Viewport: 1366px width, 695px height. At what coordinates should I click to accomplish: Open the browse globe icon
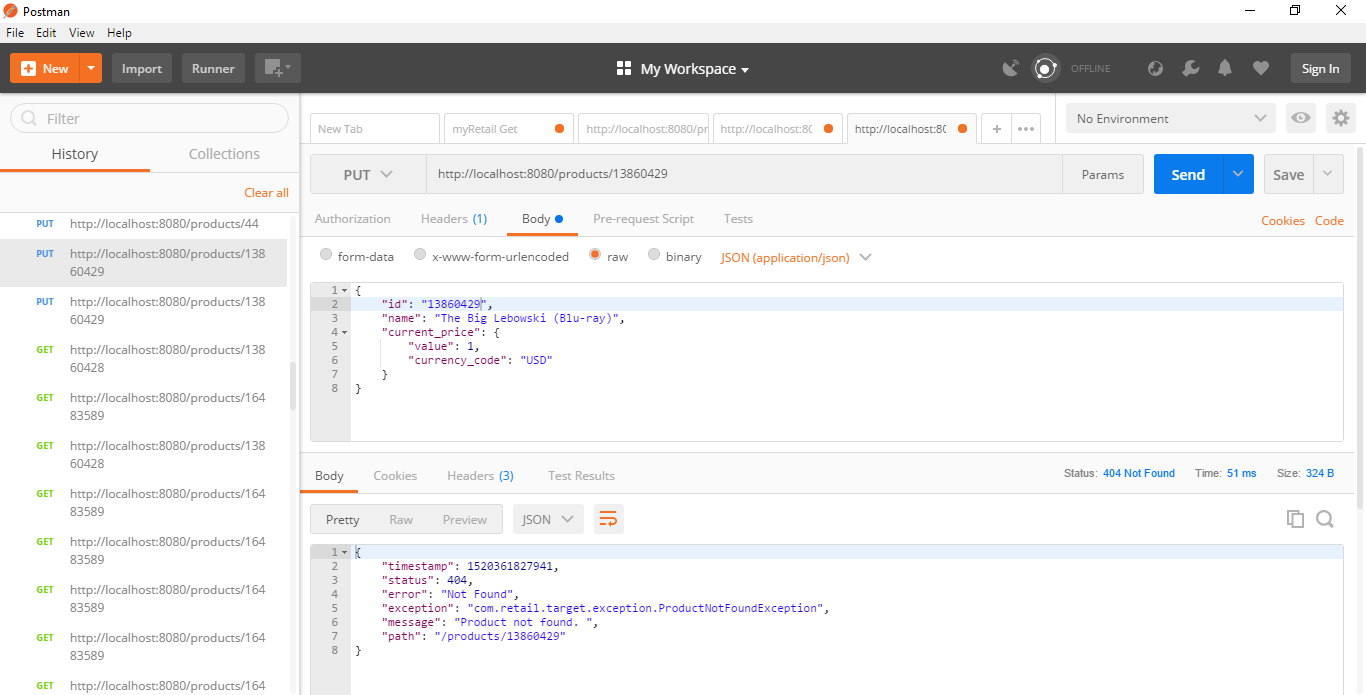click(x=1155, y=69)
